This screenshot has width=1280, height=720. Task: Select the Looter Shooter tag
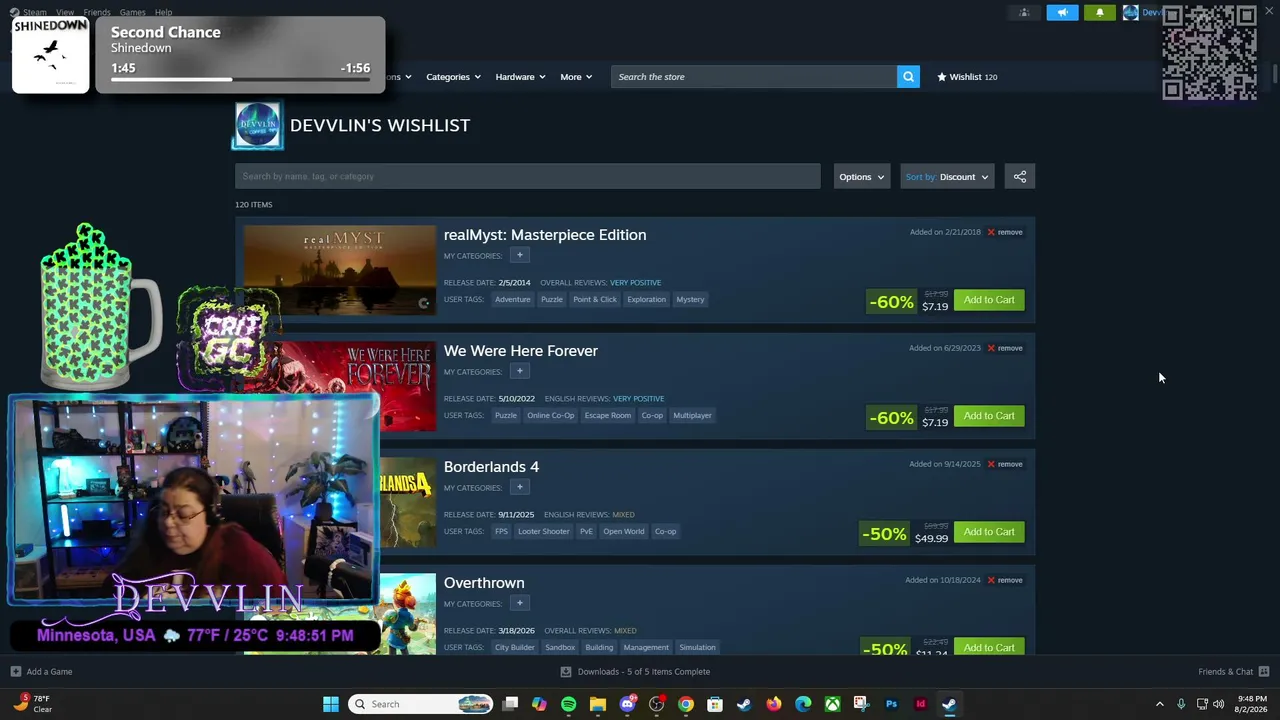click(543, 531)
